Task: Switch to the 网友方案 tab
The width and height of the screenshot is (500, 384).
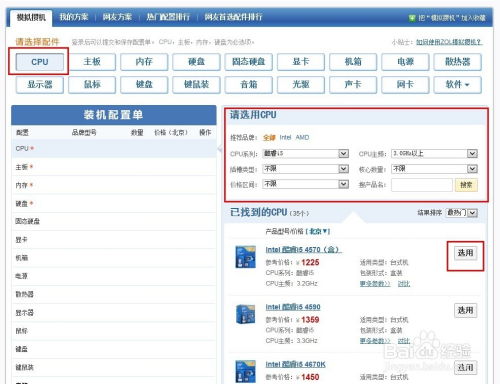Action: (x=117, y=17)
